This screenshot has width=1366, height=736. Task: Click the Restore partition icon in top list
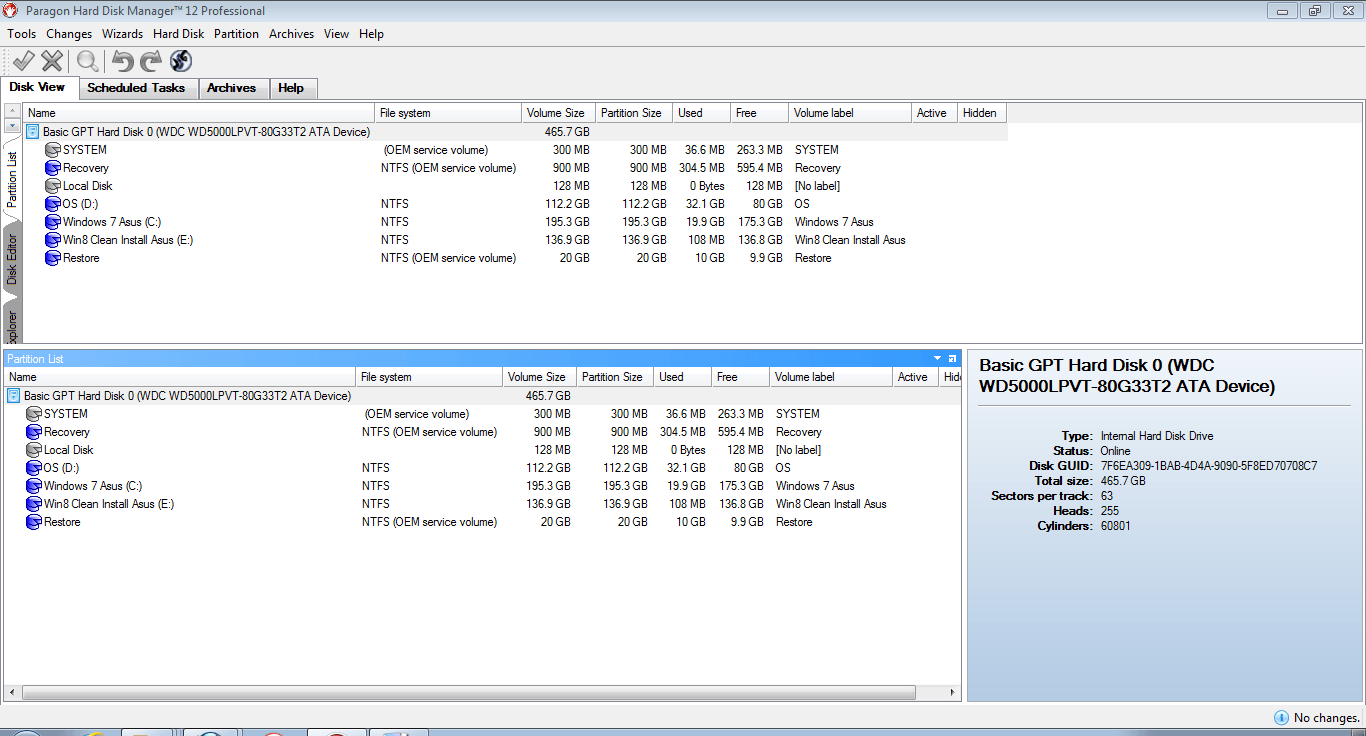tap(53, 258)
